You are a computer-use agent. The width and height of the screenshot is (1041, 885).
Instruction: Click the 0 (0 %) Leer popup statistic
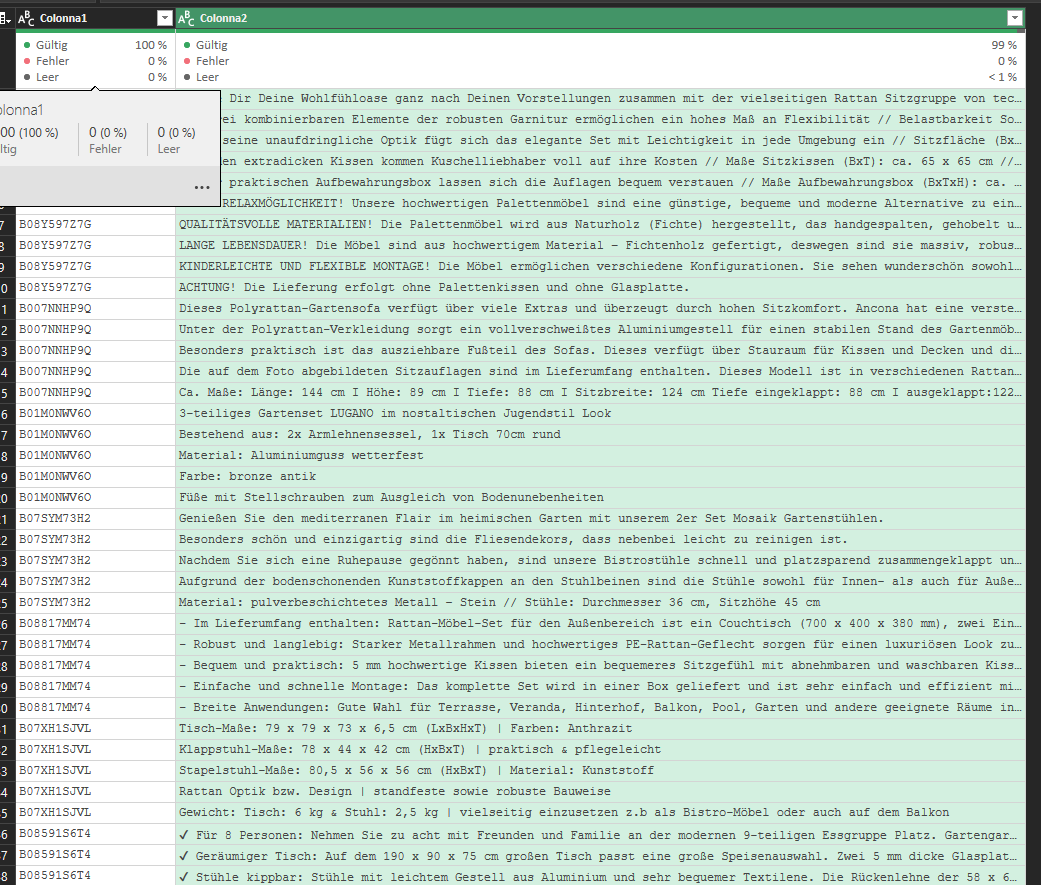[x=176, y=140]
